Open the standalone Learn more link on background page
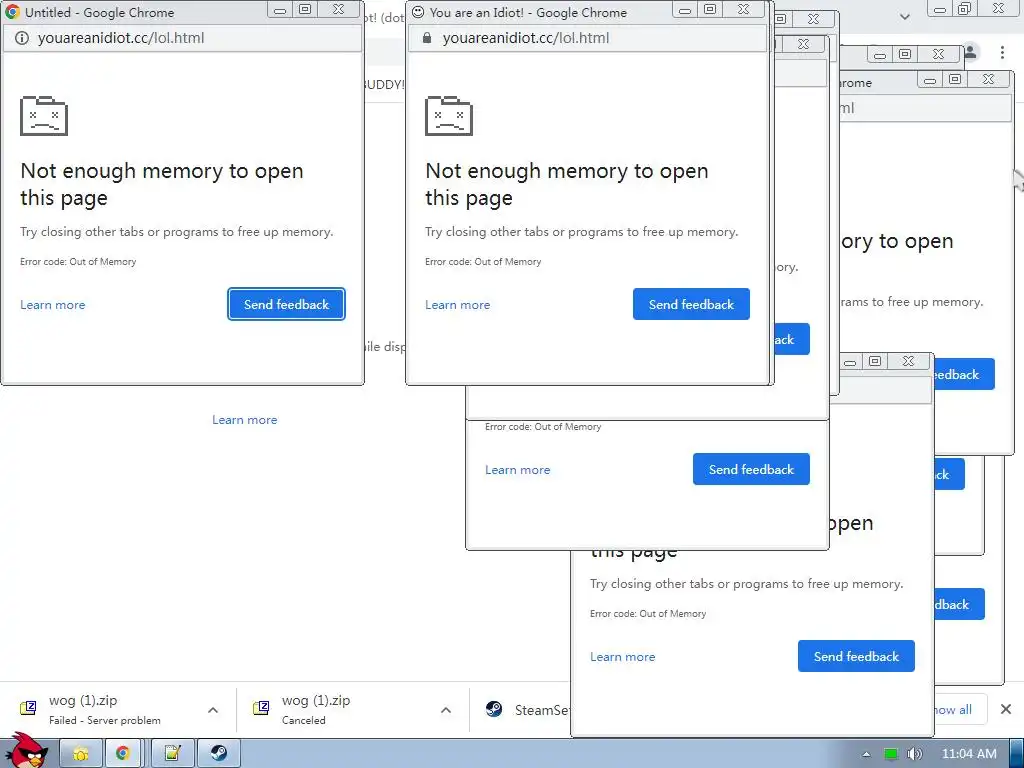The height and width of the screenshot is (768, 1024). (x=245, y=420)
